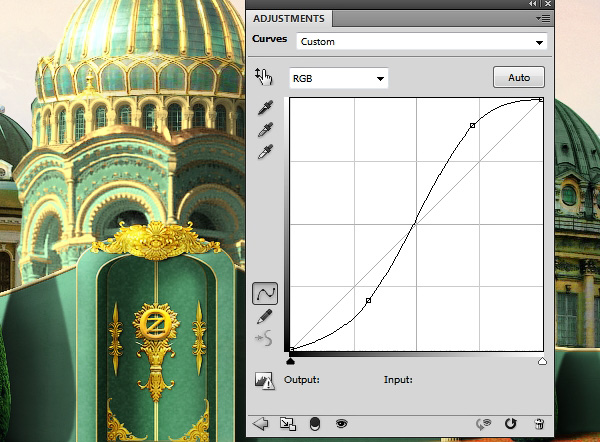Select the Adjustments panel tab
600x442 pixels.
289,18
